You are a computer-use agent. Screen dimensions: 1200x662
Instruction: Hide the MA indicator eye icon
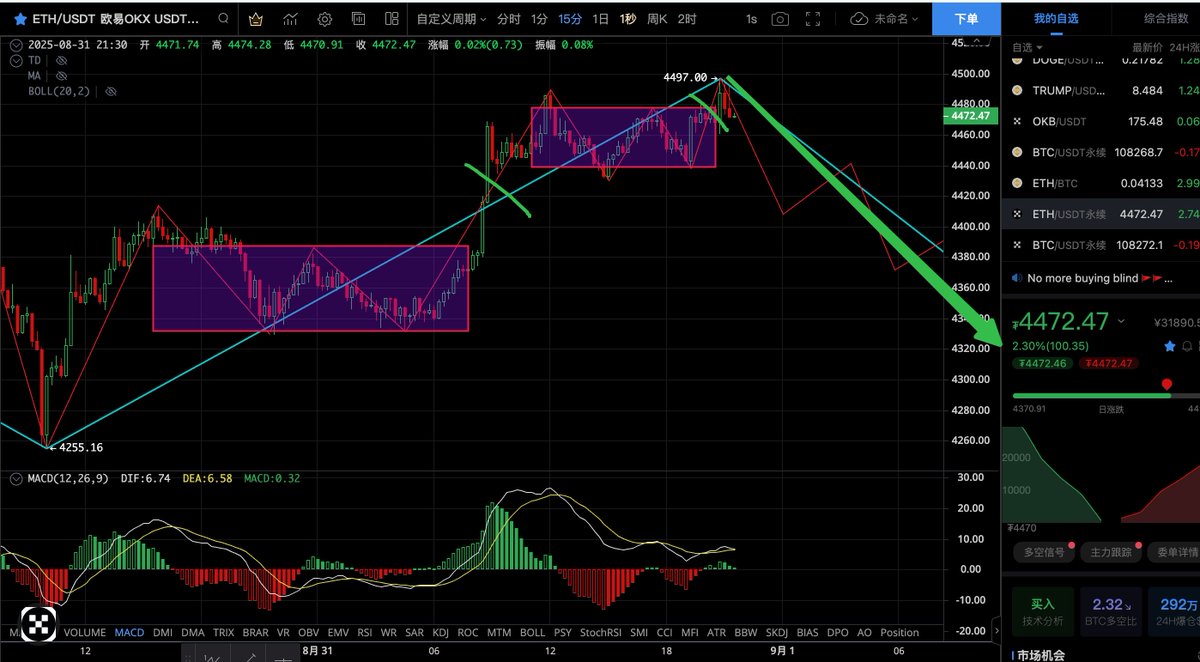click(x=61, y=75)
